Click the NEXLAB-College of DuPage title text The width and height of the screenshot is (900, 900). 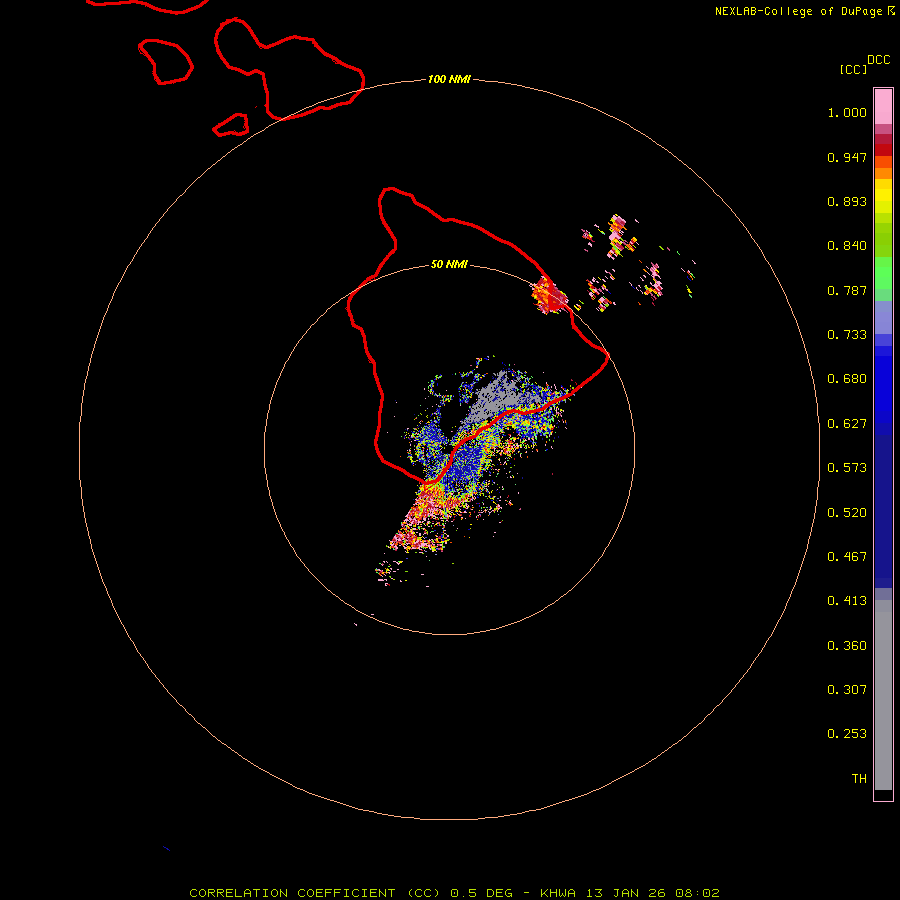[x=798, y=11]
